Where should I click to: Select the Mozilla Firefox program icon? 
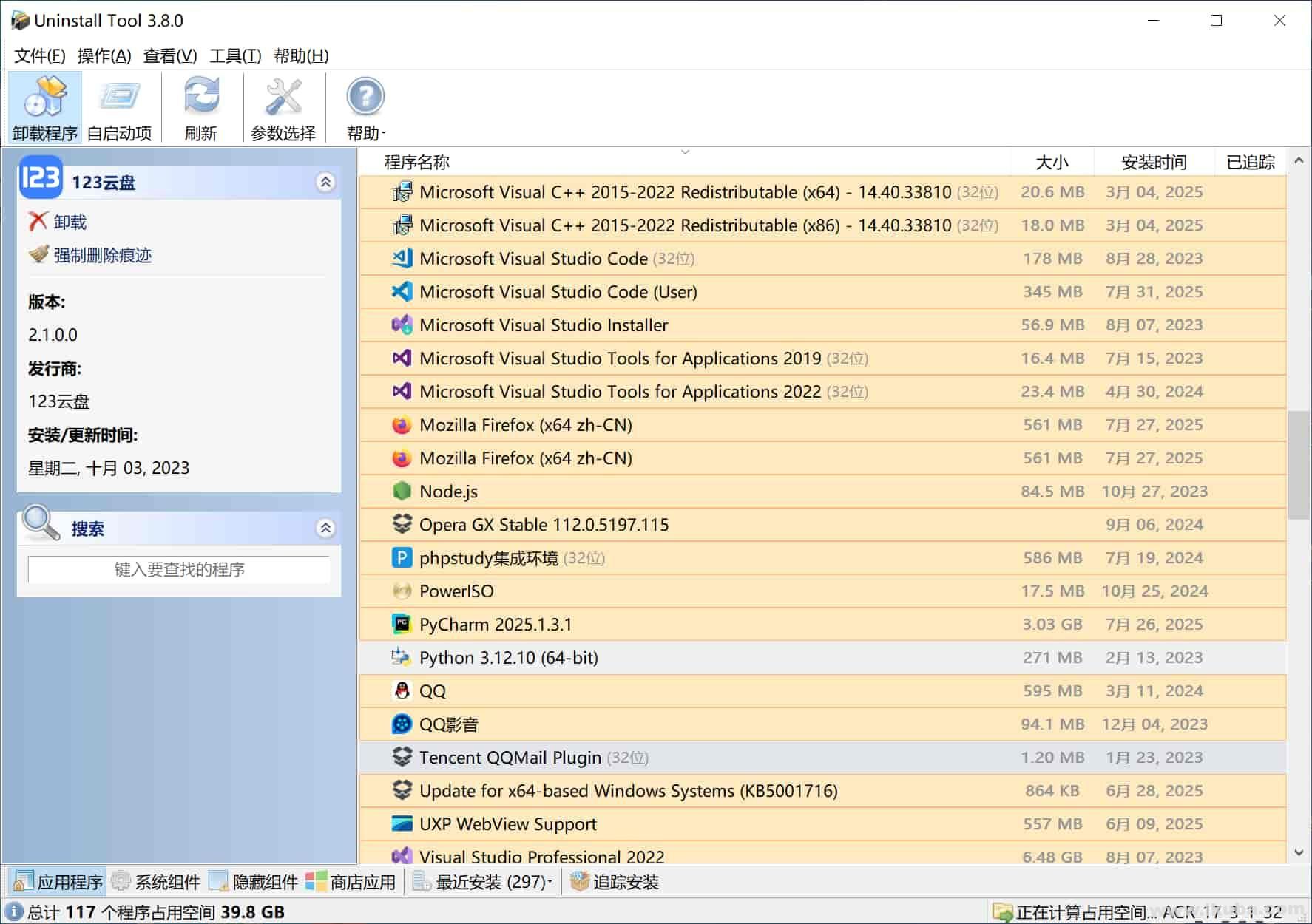pos(400,424)
